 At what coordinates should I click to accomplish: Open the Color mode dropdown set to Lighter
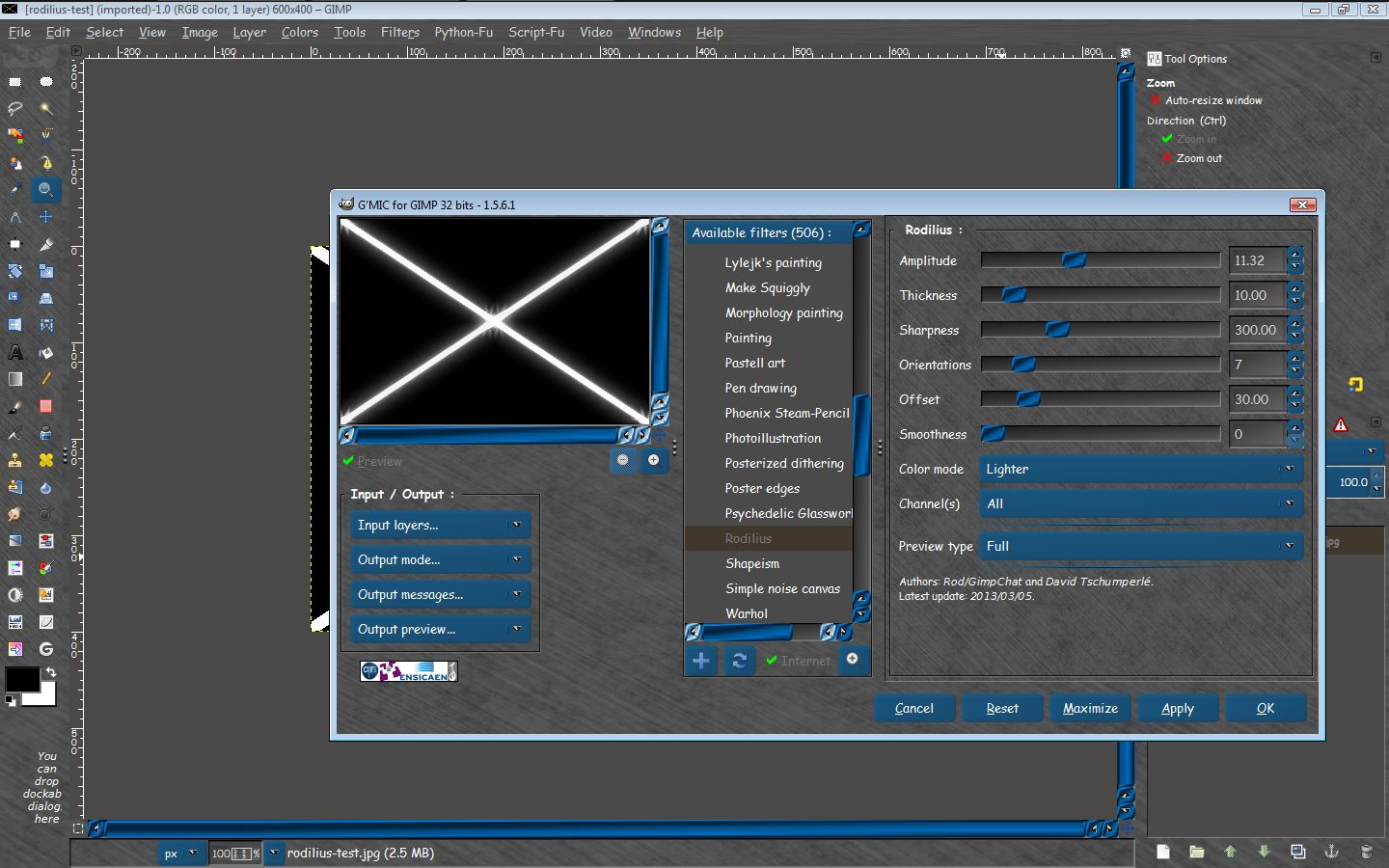point(1141,470)
